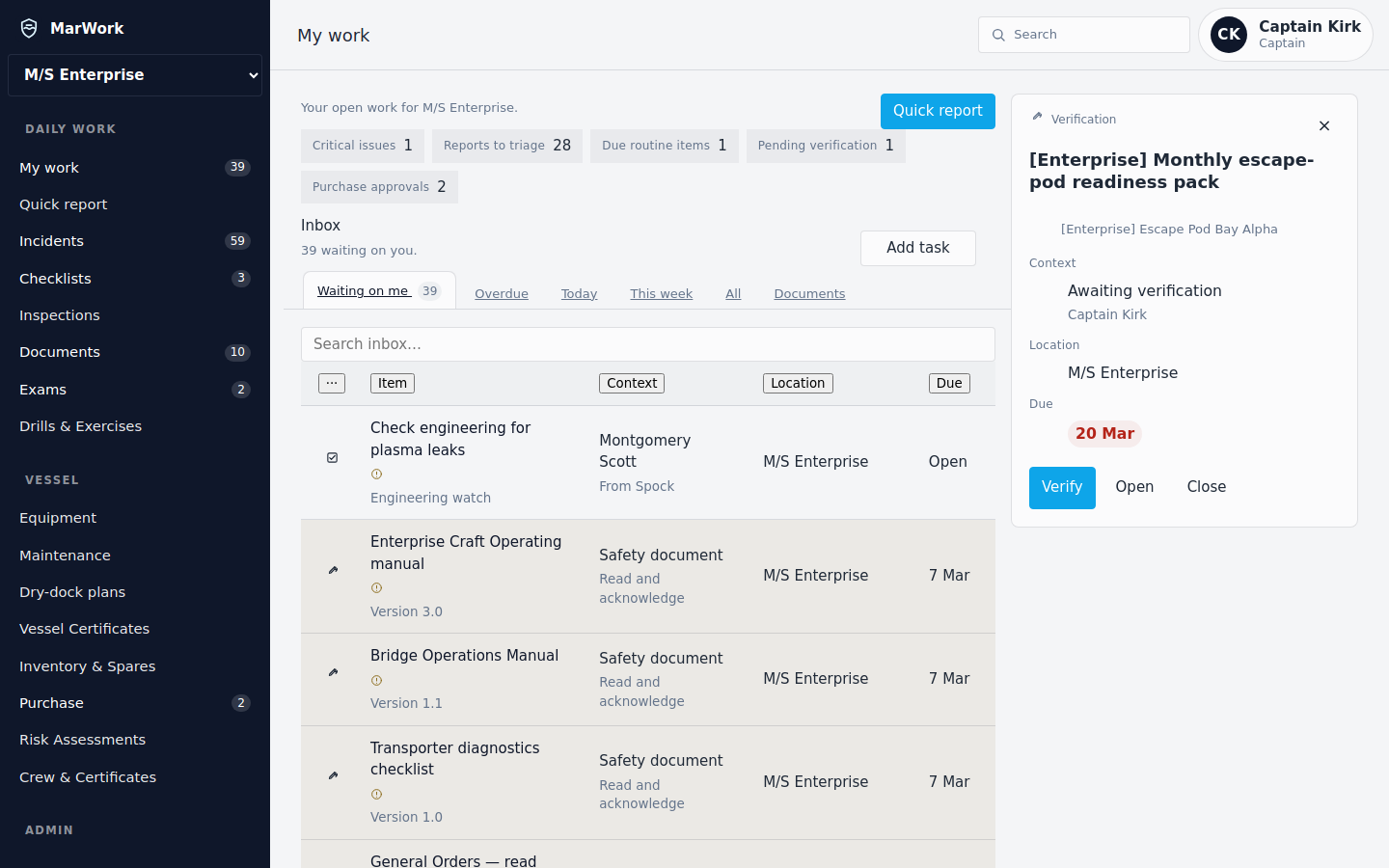Sort by the Due column header

[x=949, y=383]
